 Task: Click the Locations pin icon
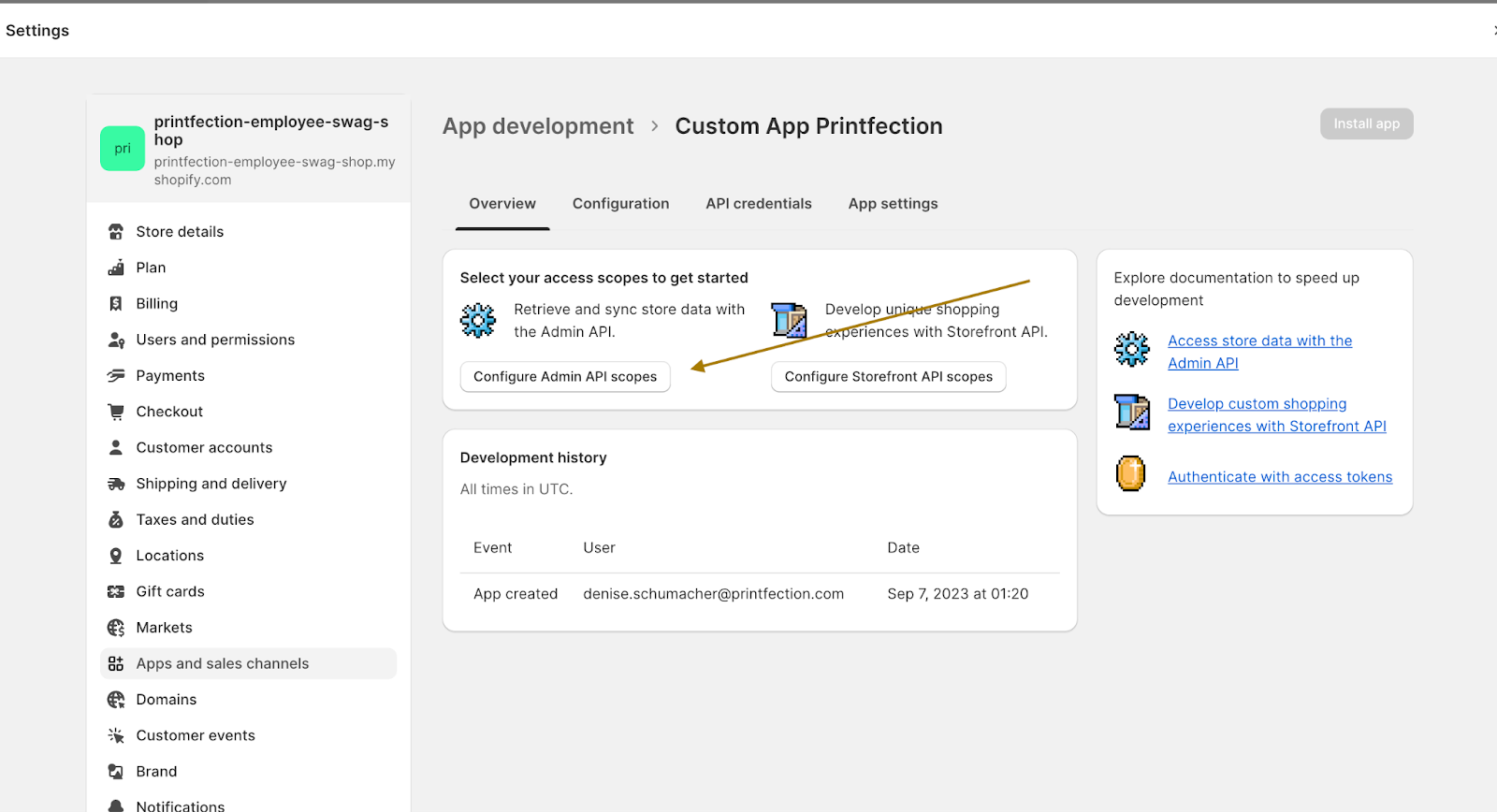click(116, 556)
